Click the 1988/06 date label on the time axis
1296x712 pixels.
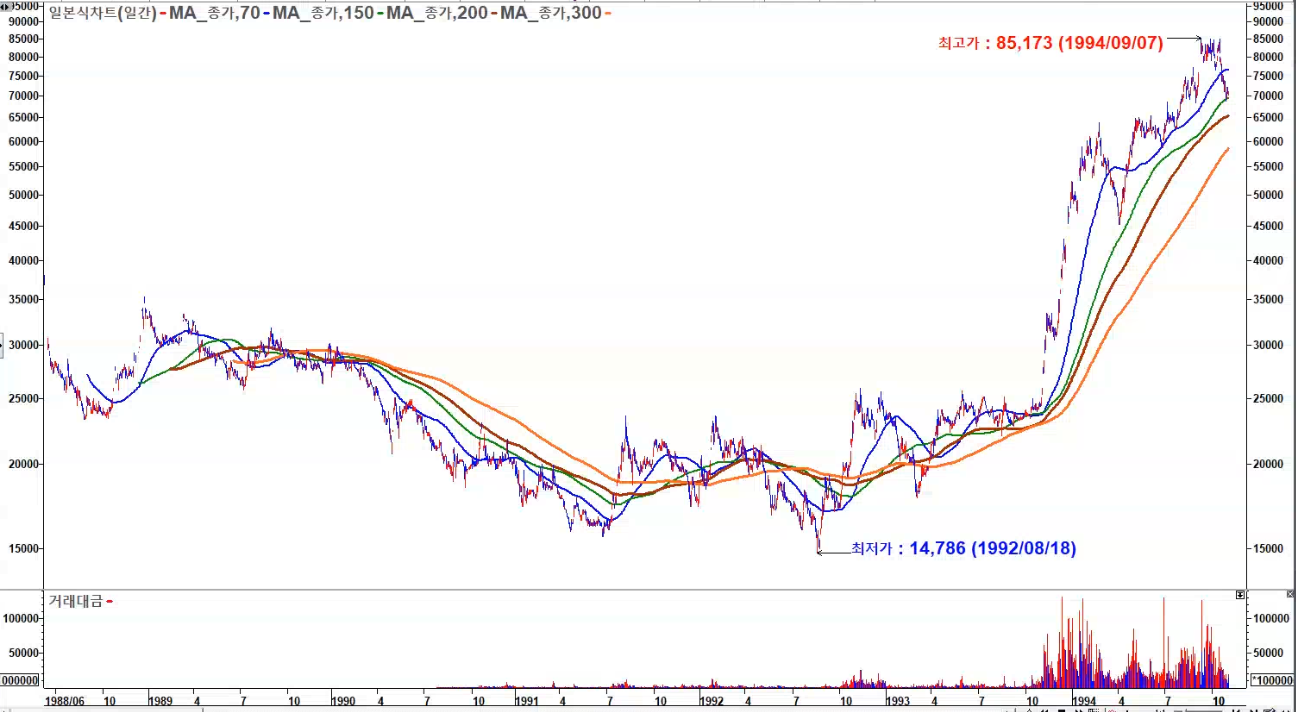coord(67,702)
